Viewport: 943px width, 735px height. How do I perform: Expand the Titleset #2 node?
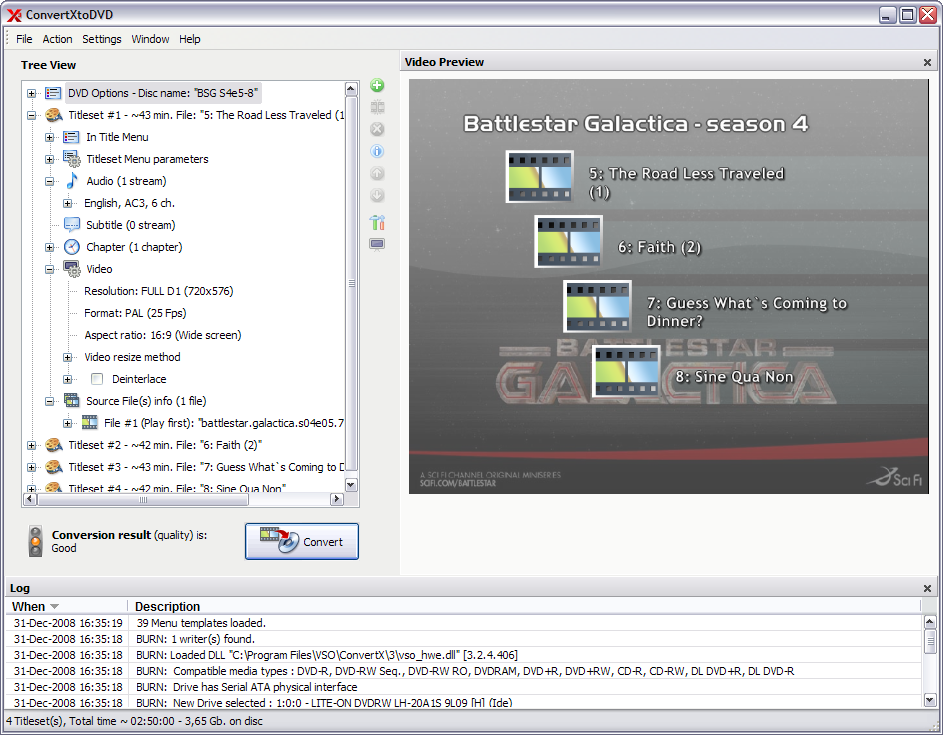[31, 445]
